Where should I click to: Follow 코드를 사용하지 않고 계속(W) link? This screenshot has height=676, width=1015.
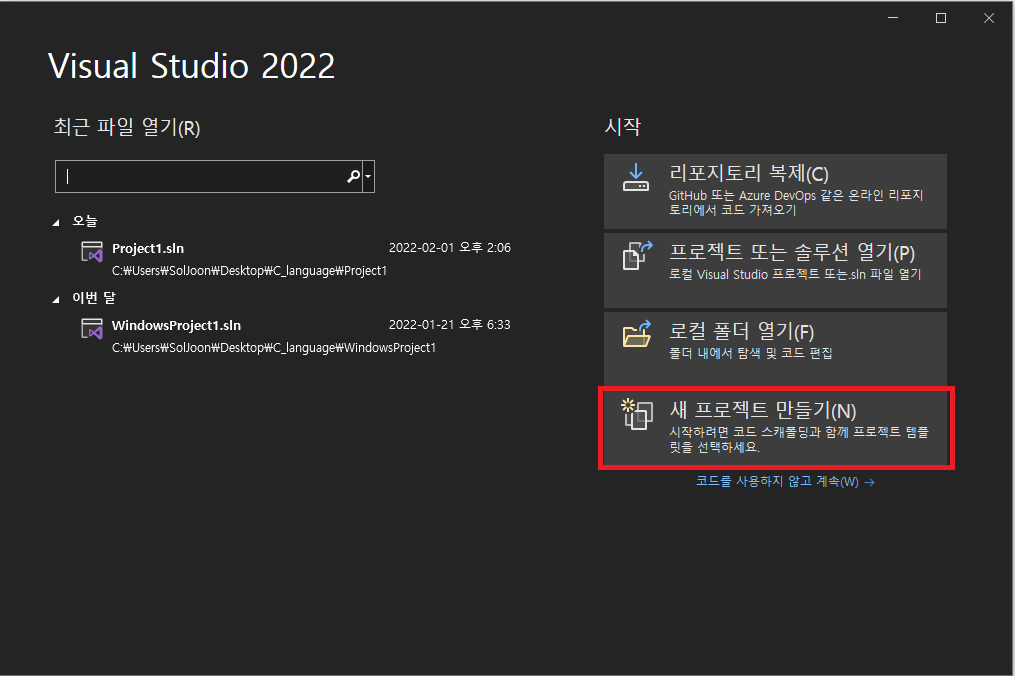[785, 482]
